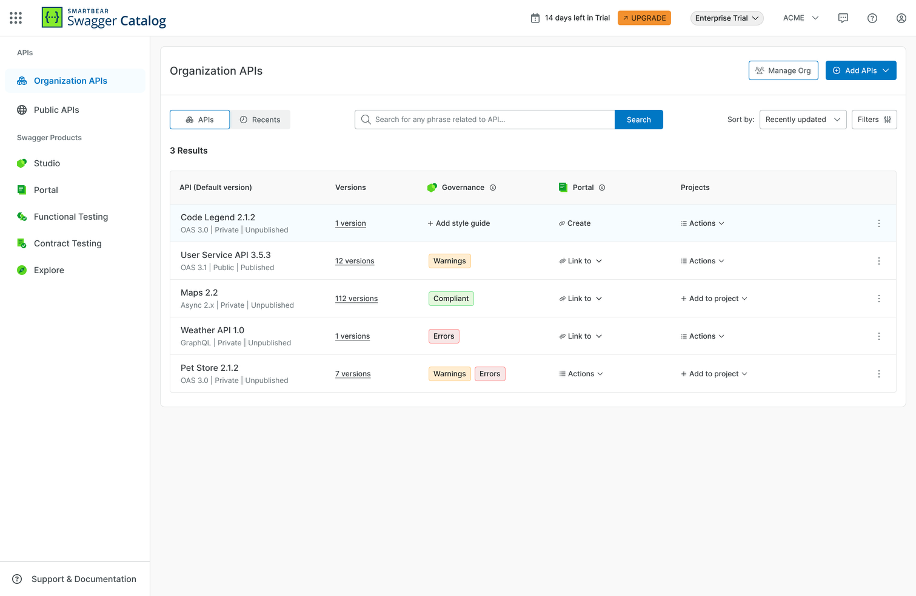Click the Portal info icon
Viewport: 916px width, 596px height.
coord(602,188)
